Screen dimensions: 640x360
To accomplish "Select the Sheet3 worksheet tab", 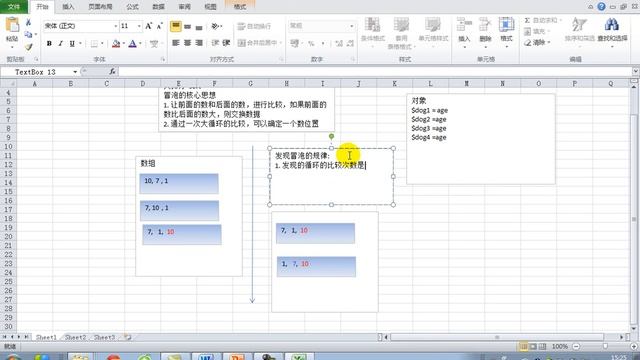I will coord(104,338).
